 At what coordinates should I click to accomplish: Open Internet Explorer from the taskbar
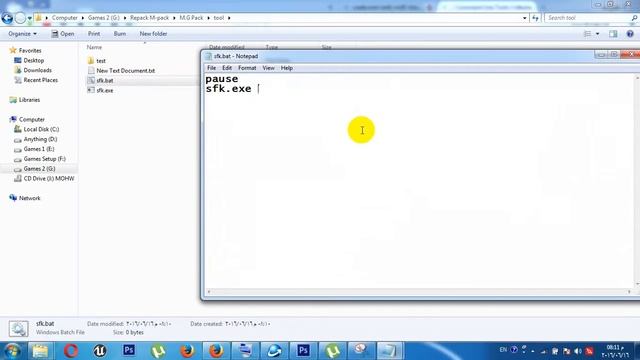tap(274, 351)
